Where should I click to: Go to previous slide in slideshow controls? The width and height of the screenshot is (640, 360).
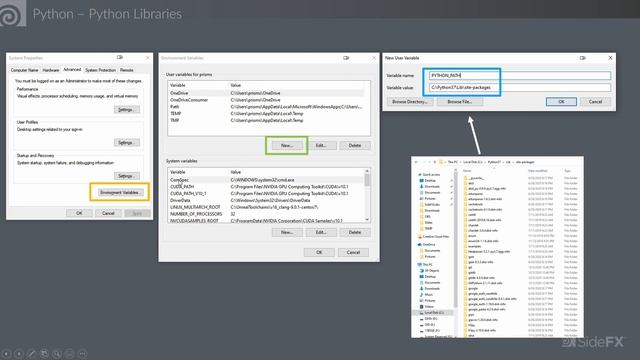click(6, 353)
